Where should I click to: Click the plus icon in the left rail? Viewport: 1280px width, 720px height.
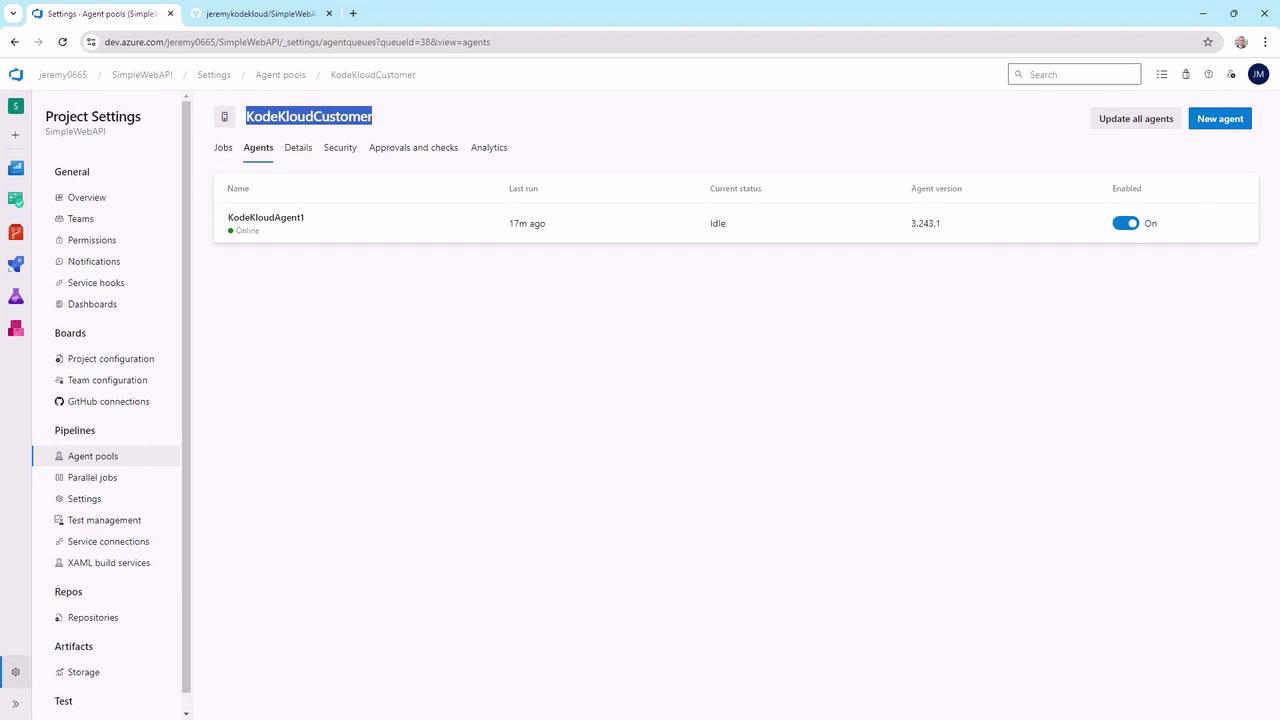[15, 135]
